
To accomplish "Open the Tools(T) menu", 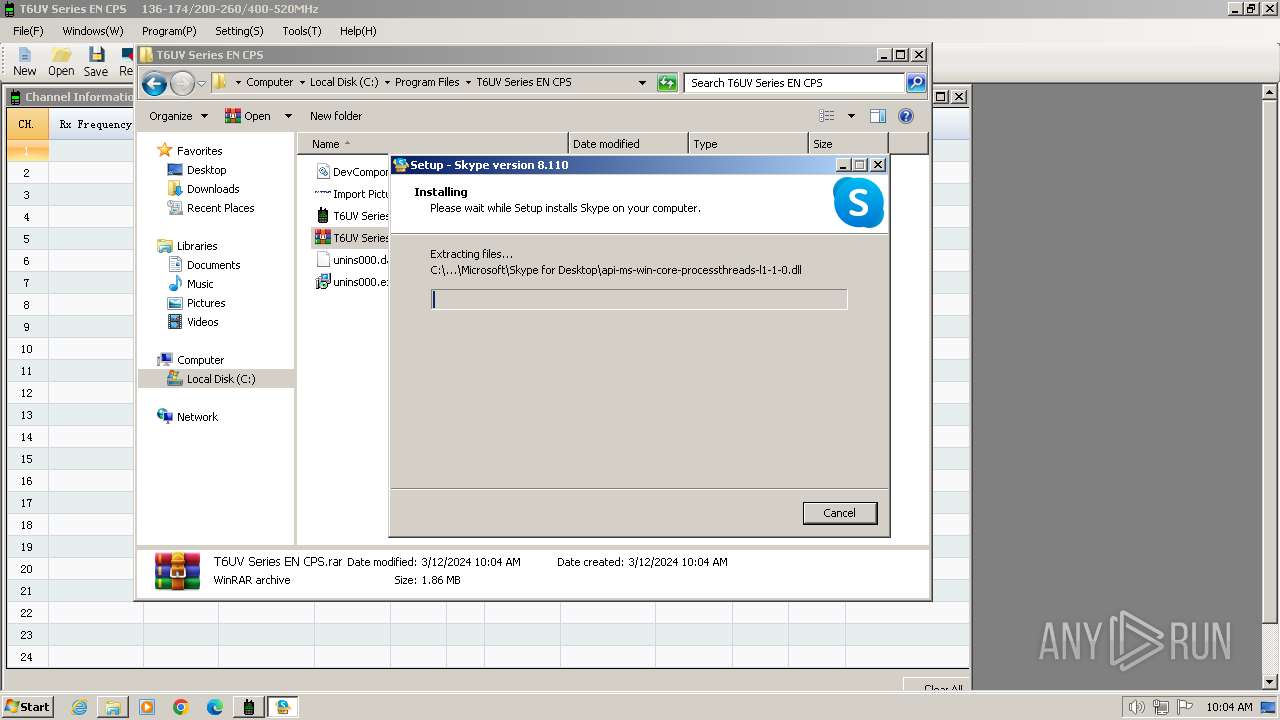I will click(x=302, y=31).
